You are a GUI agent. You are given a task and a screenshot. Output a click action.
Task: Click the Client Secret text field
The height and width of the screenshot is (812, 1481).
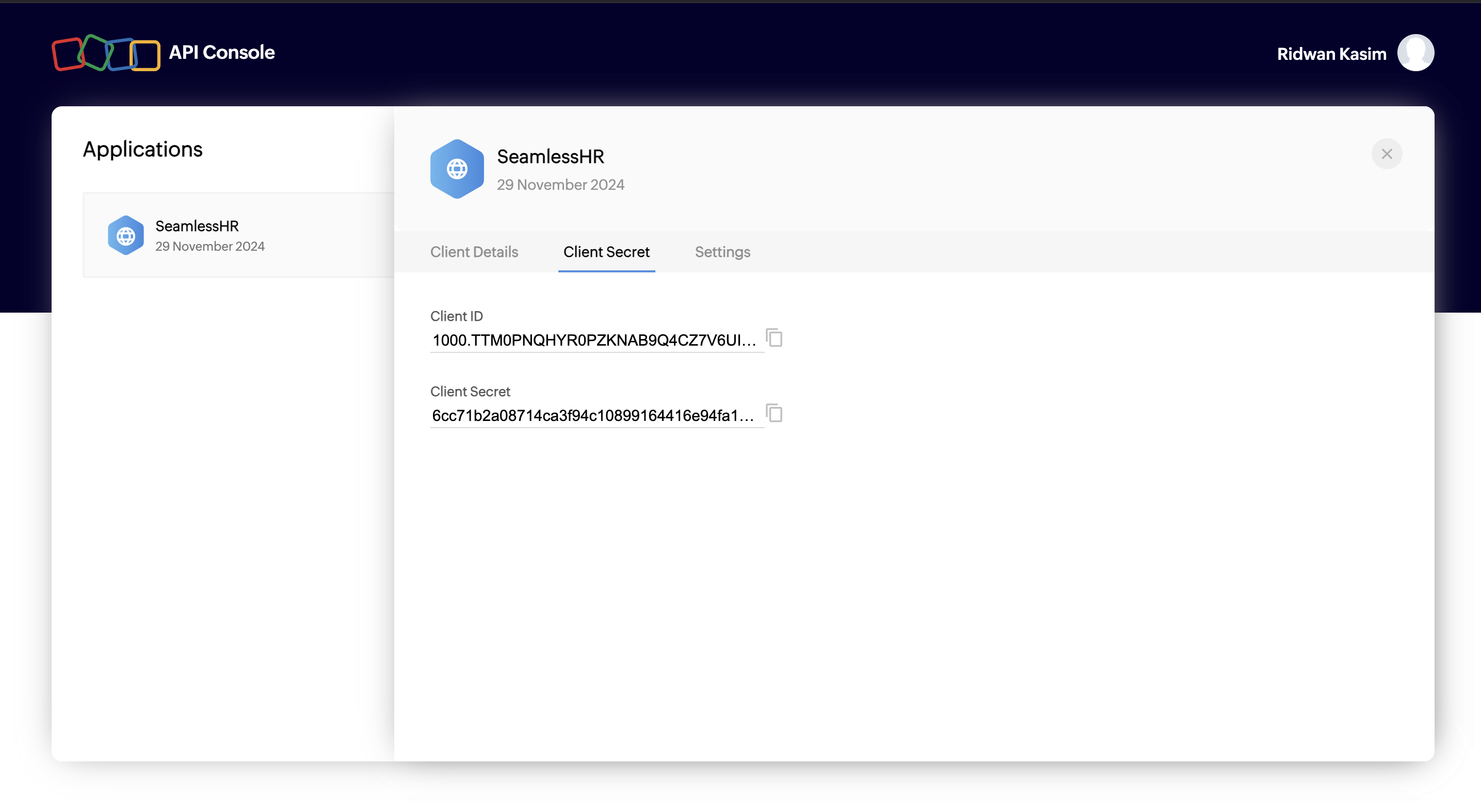(592, 415)
